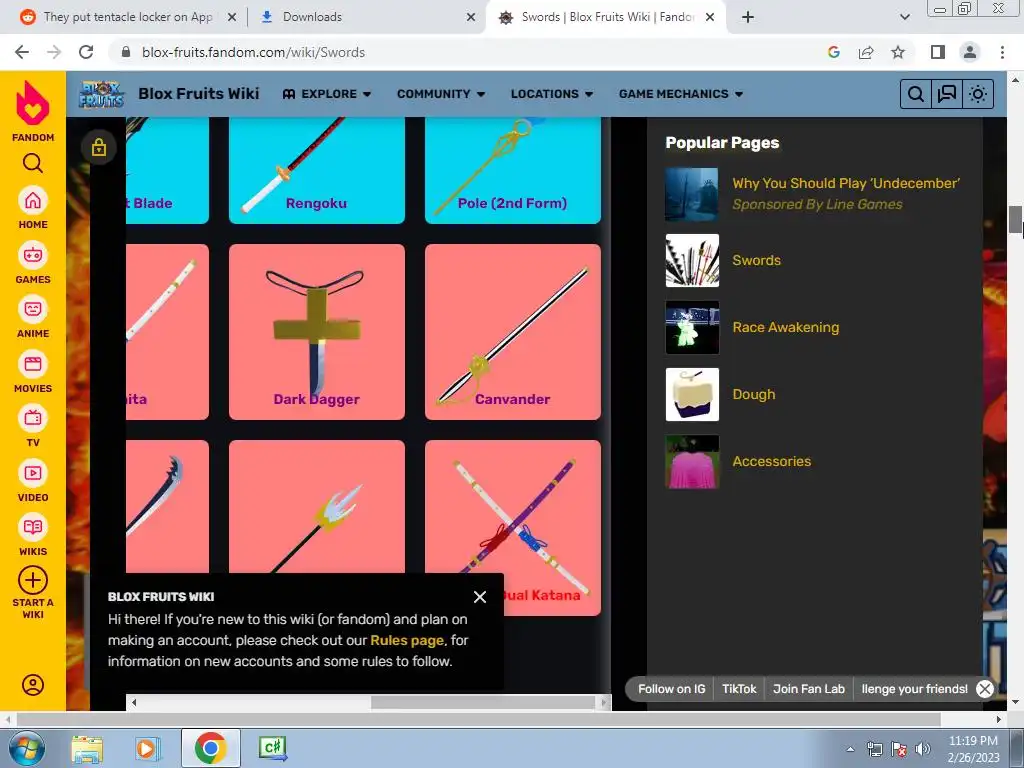
Task: Dismiss the social links bar
Action: 985,689
